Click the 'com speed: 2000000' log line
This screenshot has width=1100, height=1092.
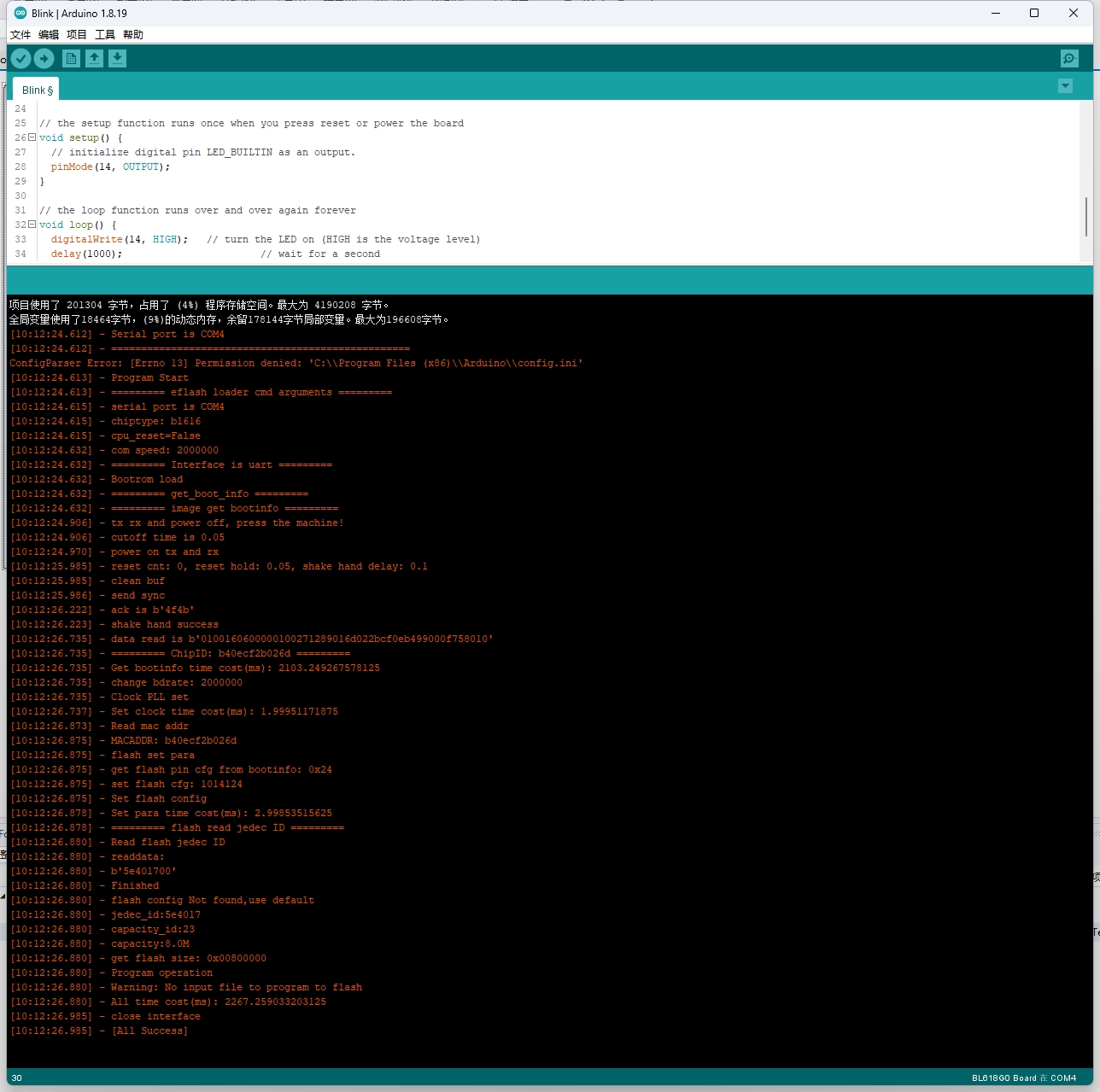pyautogui.click(x=114, y=450)
